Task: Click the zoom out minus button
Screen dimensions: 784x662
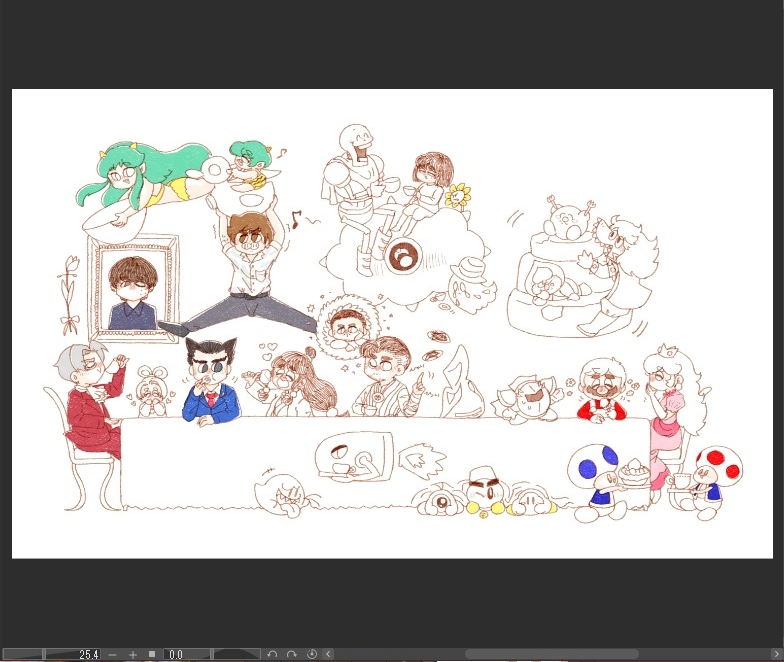Action: click(112, 654)
